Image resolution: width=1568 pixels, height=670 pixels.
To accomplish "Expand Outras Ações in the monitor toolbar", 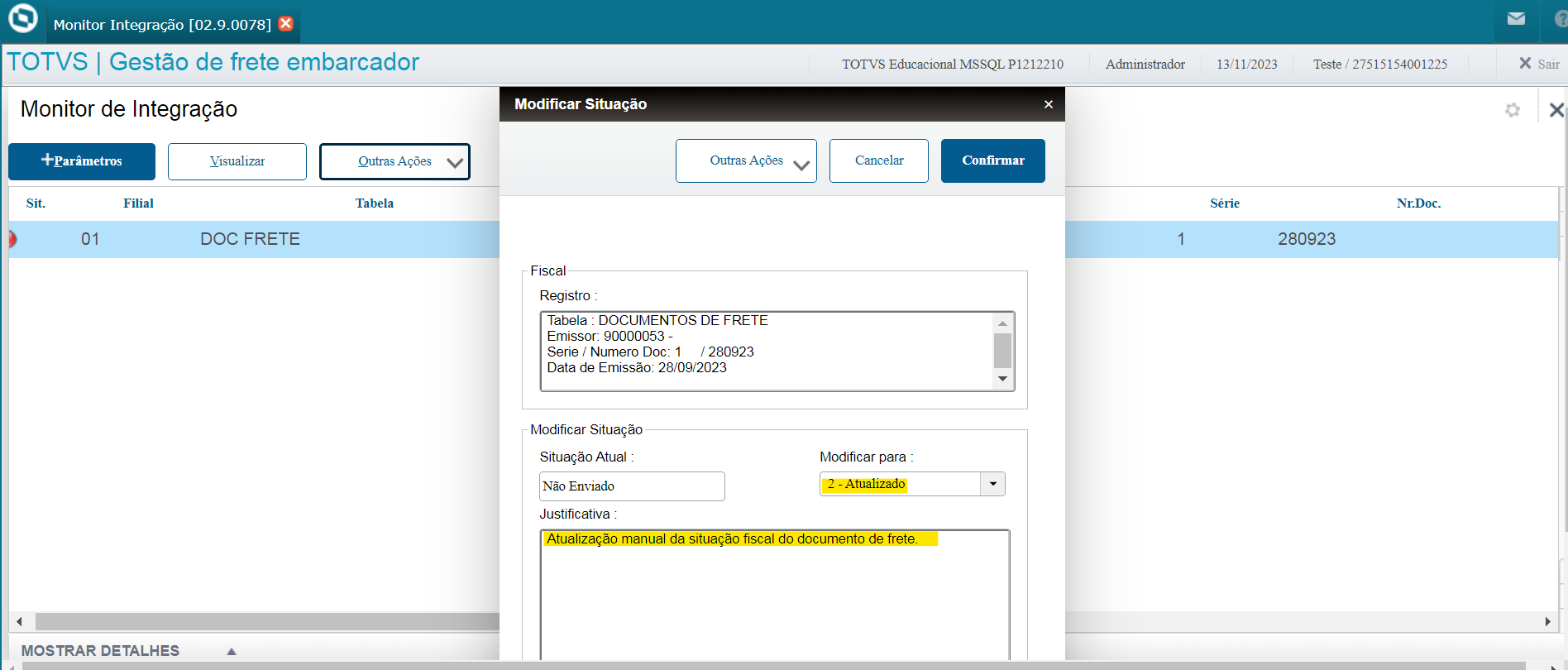I will (394, 161).
